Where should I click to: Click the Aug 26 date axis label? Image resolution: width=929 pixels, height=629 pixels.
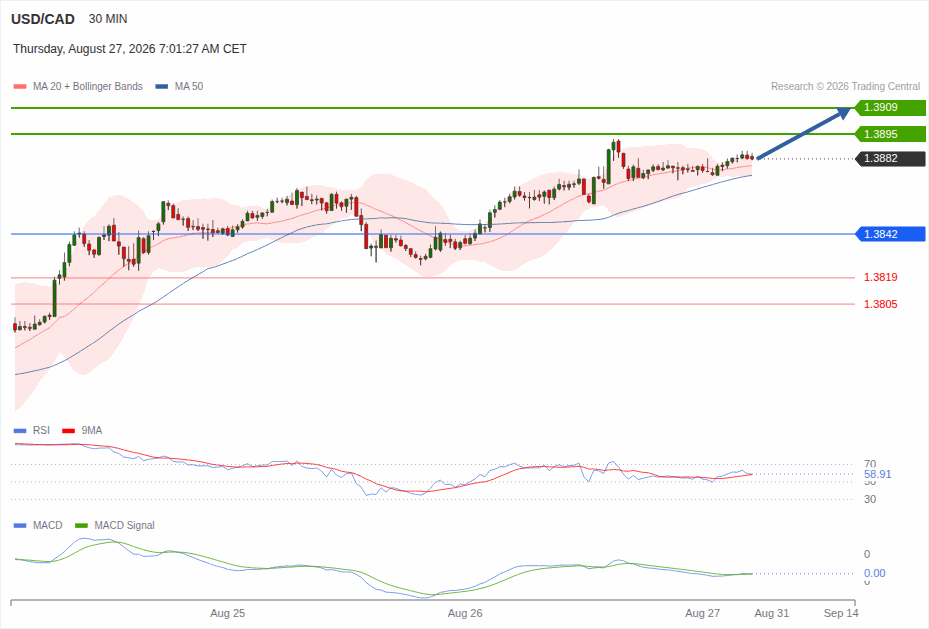point(465,613)
